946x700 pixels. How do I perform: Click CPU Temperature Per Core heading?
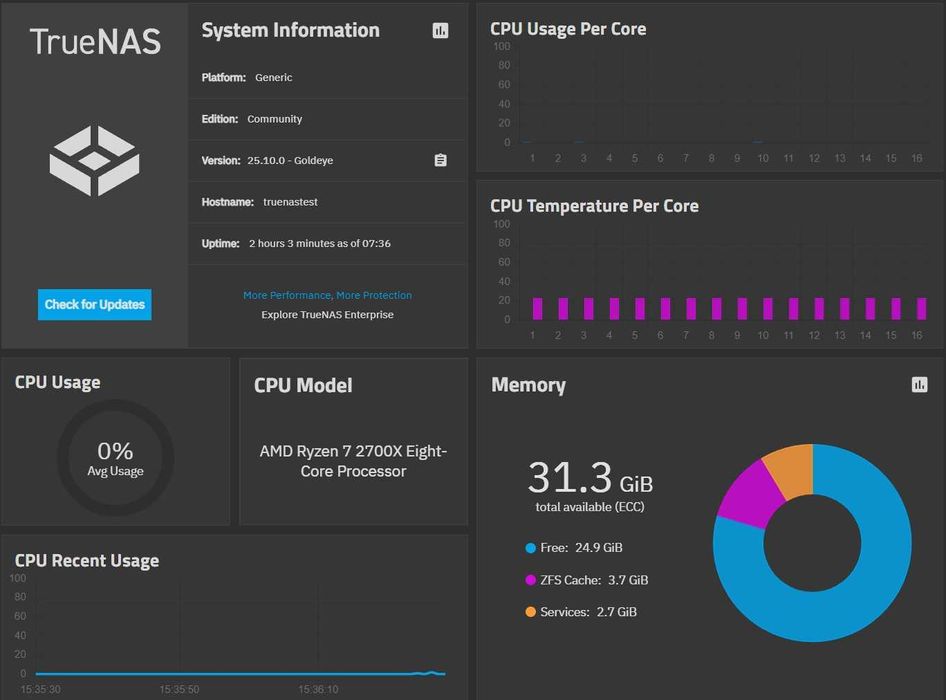tap(594, 206)
